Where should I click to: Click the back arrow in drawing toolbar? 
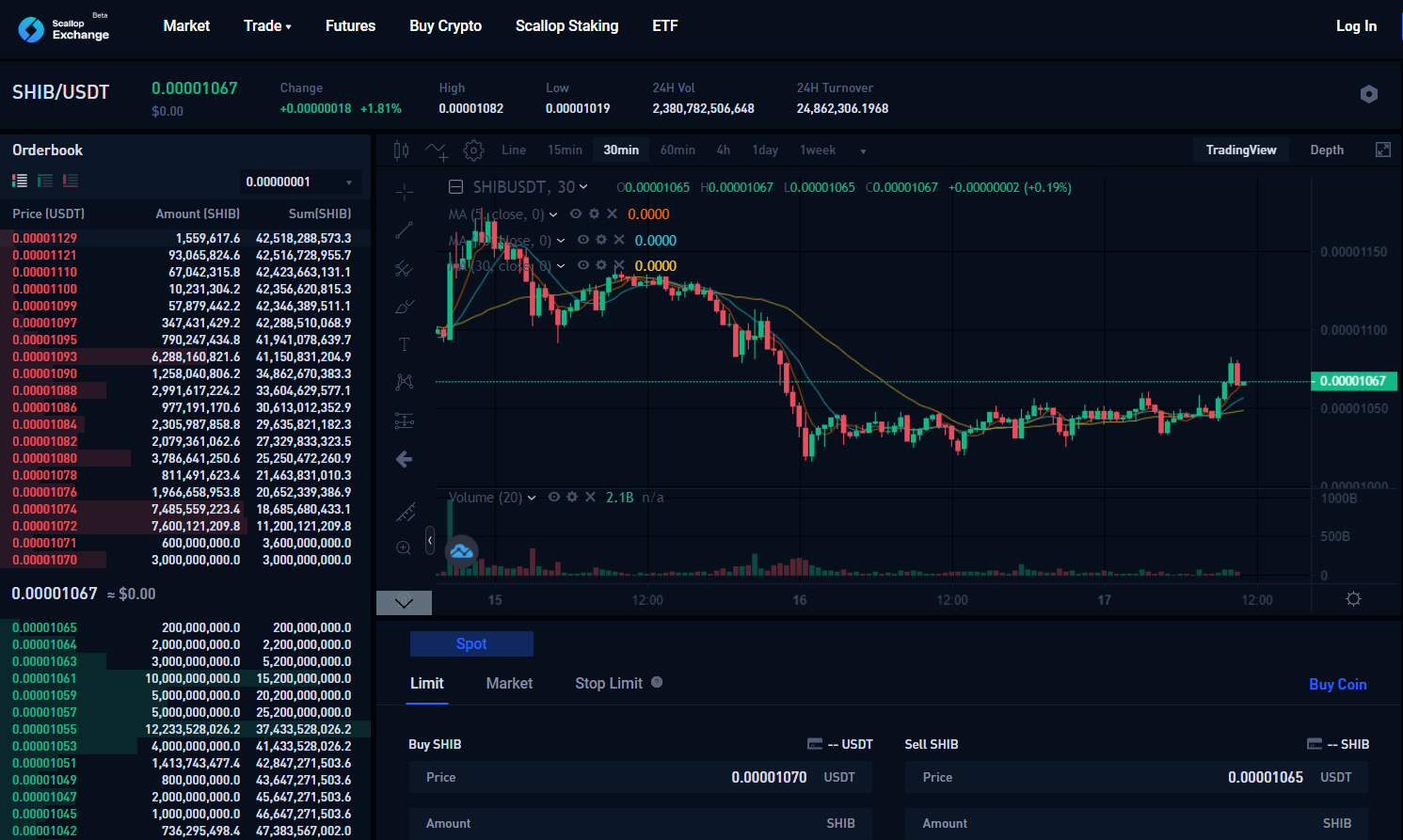pyautogui.click(x=405, y=459)
